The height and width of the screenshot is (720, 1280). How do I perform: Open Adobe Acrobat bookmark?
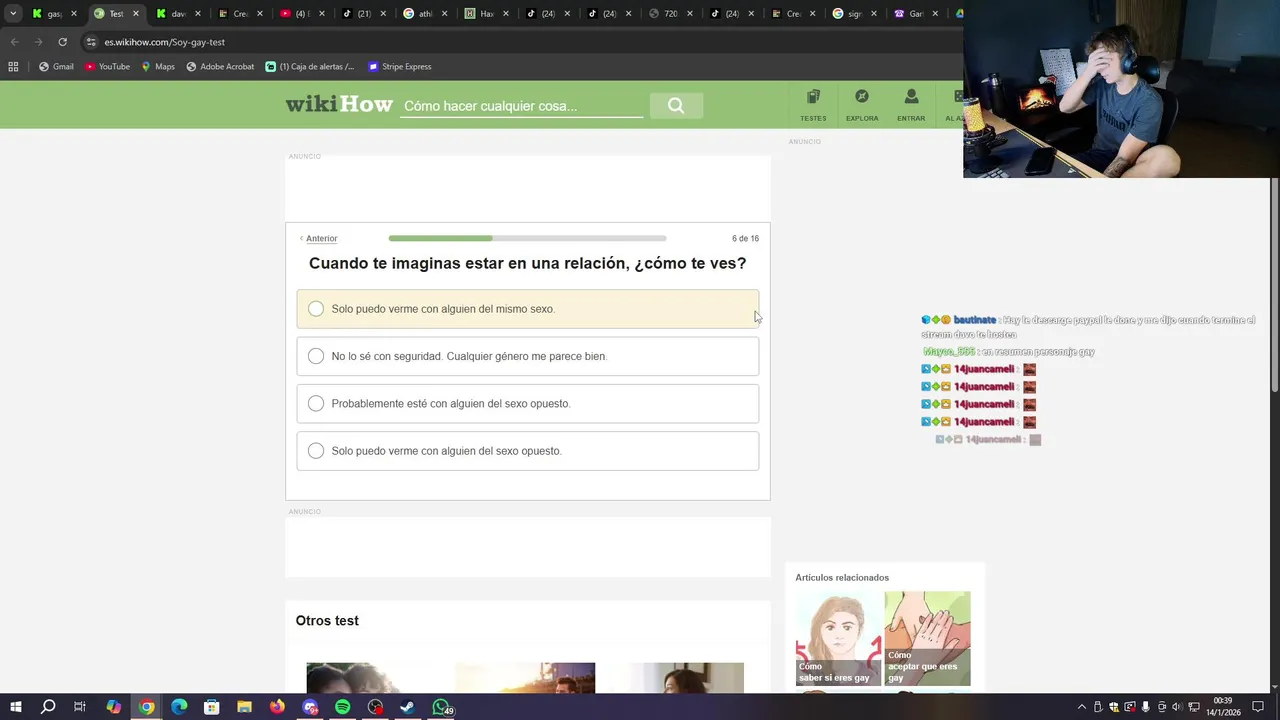pyautogui.click(x=220, y=67)
